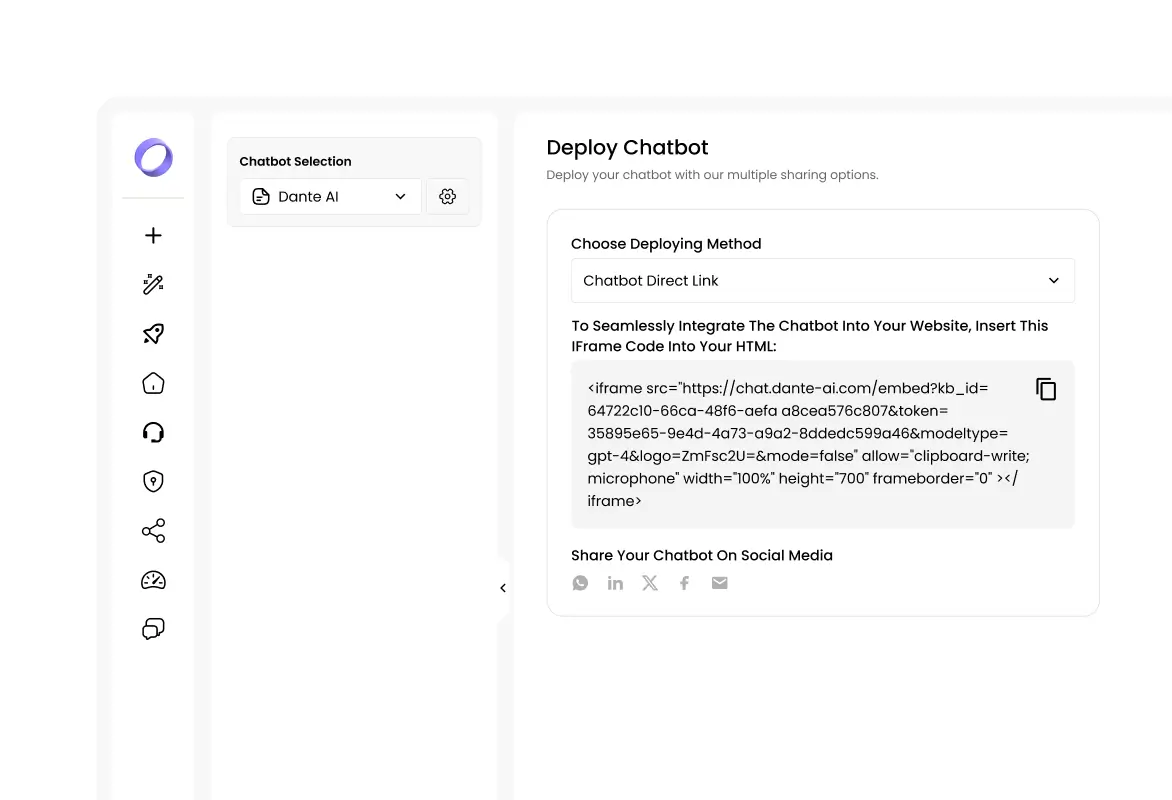Image resolution: width=1172 pixels, height=800 pixels.
Task: Share chatbot via email icon
Action: pos(719,583)
